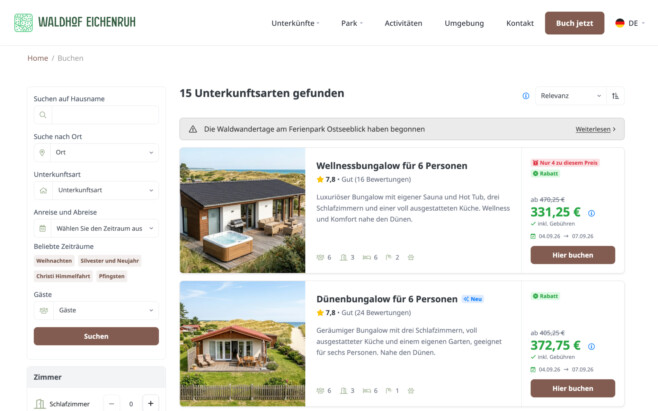Click the guests icon in the Gäste field
Screen dimensions: 658x411
44,310
